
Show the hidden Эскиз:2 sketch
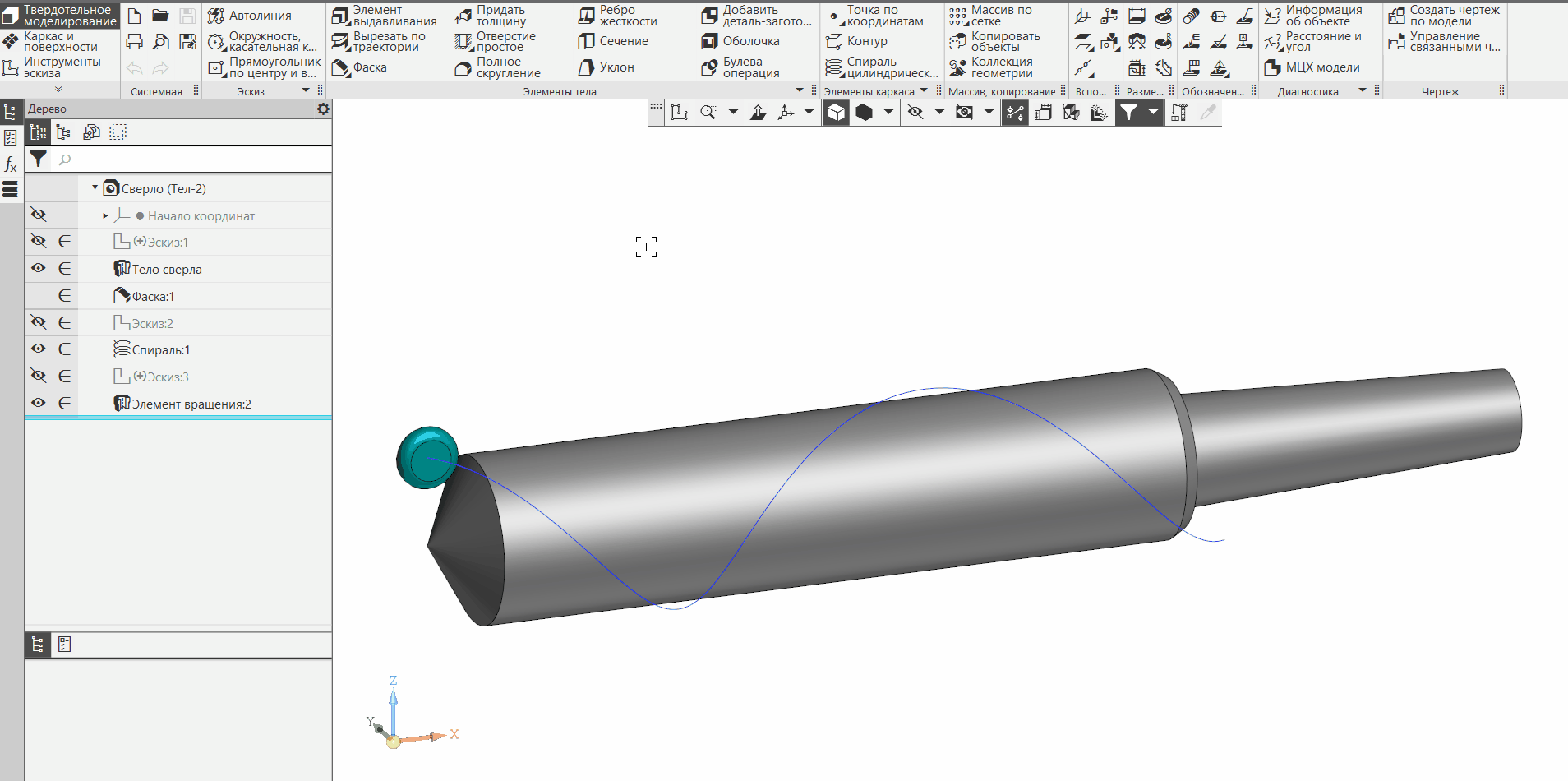click(x=39, y=322)
